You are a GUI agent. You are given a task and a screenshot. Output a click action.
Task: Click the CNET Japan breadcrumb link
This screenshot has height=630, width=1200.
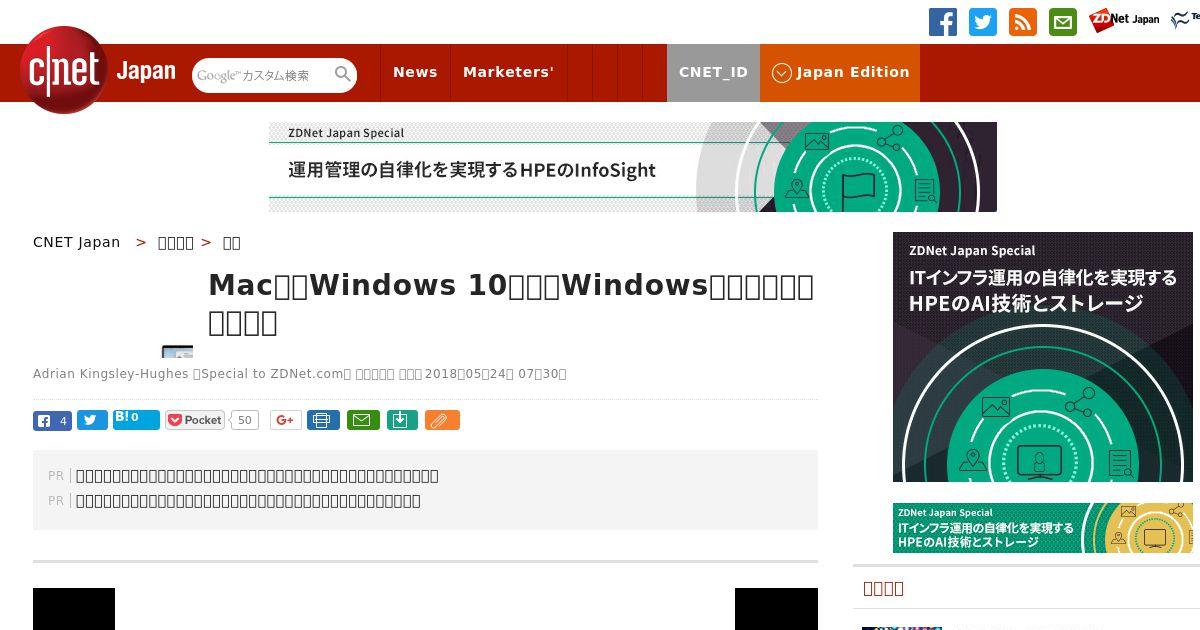pyautogui.click(x=77, y=242)
